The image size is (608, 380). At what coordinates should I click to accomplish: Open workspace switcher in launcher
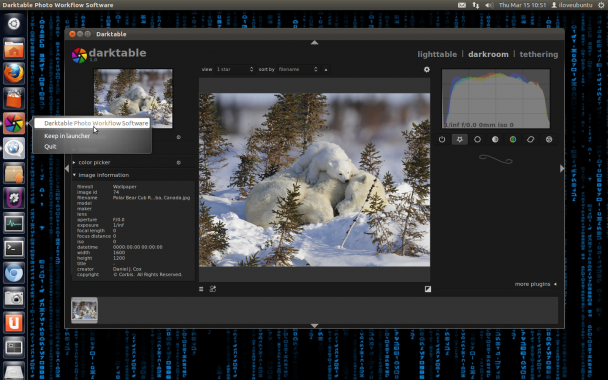(14, 347)
